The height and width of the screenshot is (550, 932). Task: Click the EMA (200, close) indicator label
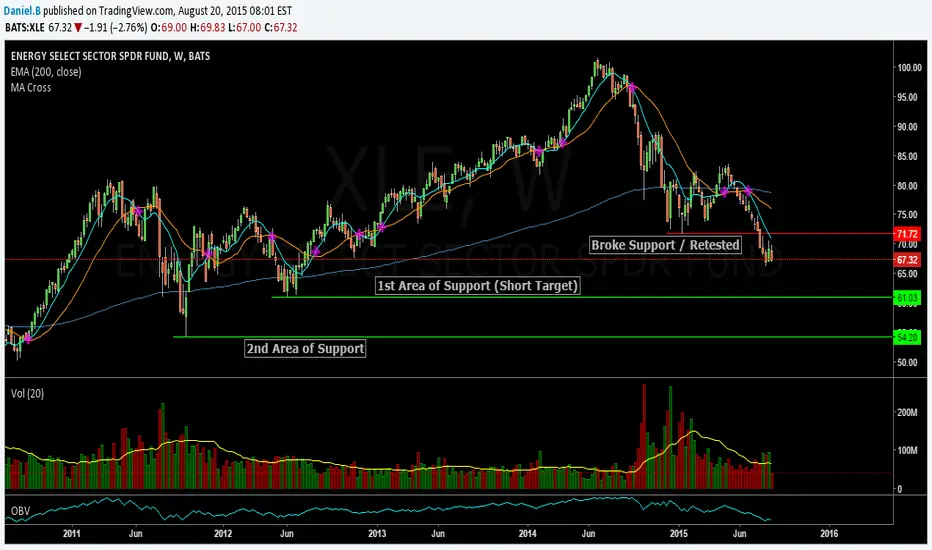pyautogui.click(x=46, y=72)
